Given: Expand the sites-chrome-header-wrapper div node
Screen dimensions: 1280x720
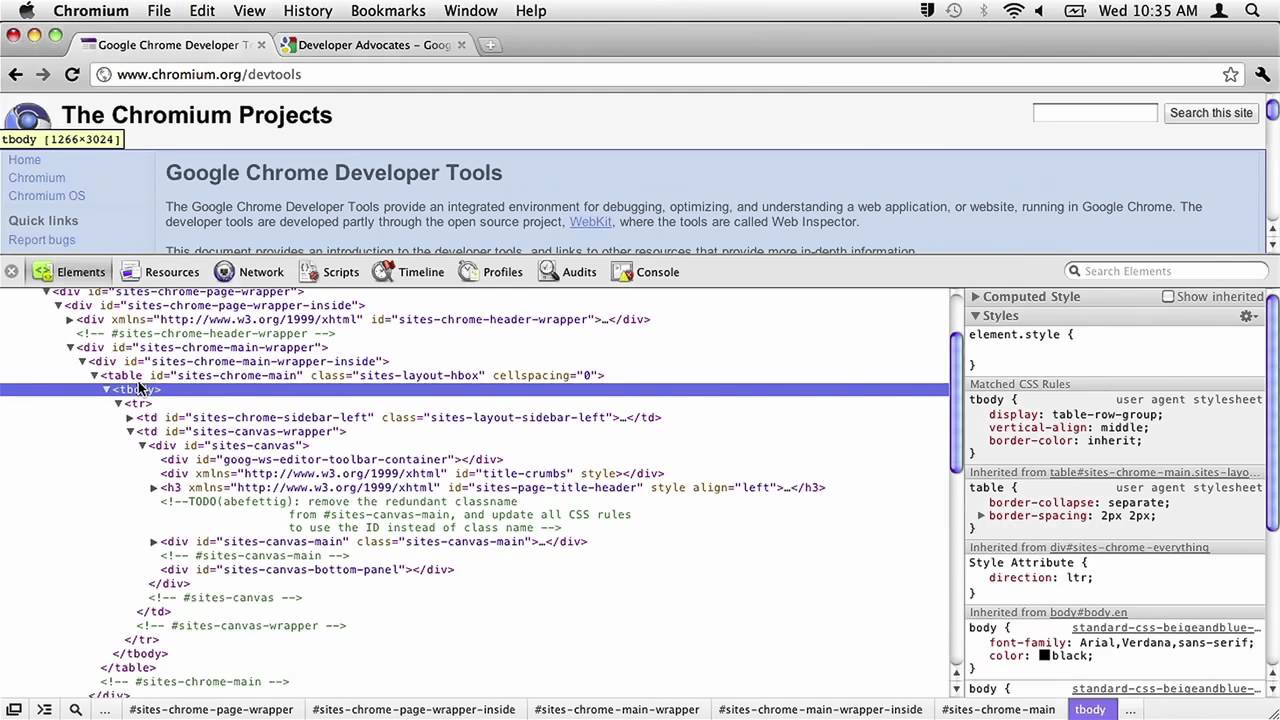Looking at the screenshot, I should (x=70, y=320).
